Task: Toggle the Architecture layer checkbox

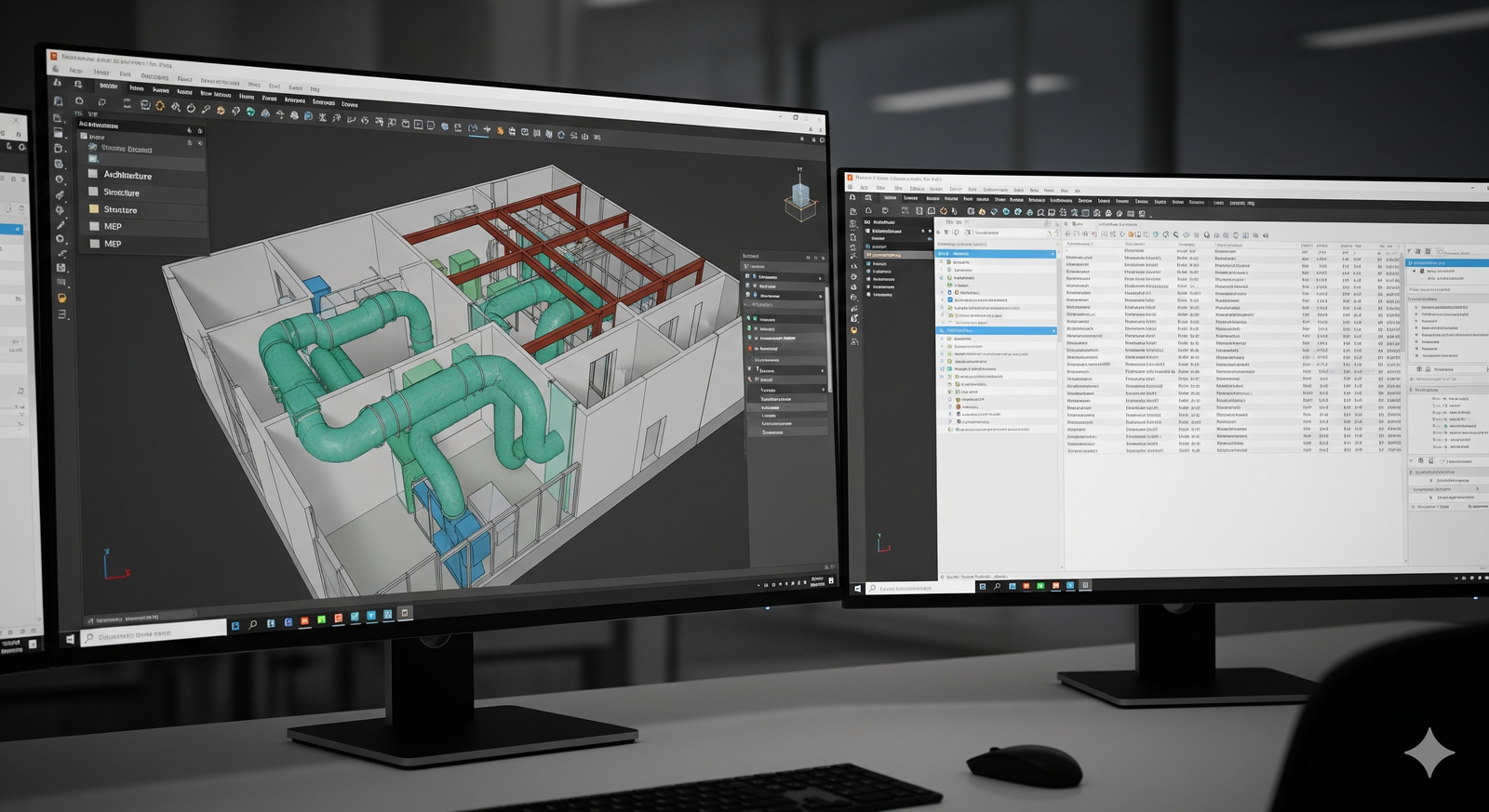Action: [93, 174]
